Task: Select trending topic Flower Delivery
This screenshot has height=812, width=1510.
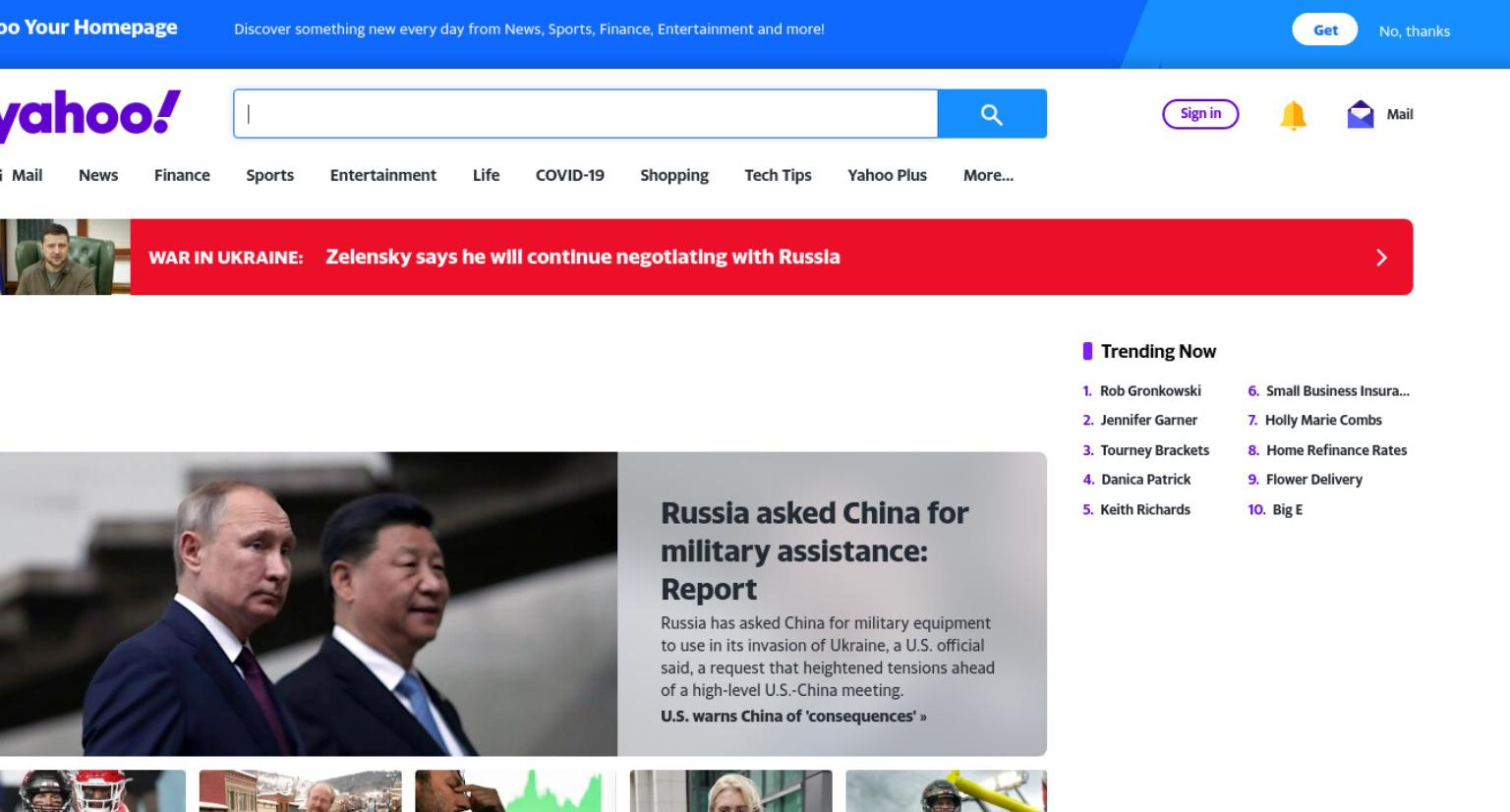Action: pyautogui.click(x=1314, y=480)
